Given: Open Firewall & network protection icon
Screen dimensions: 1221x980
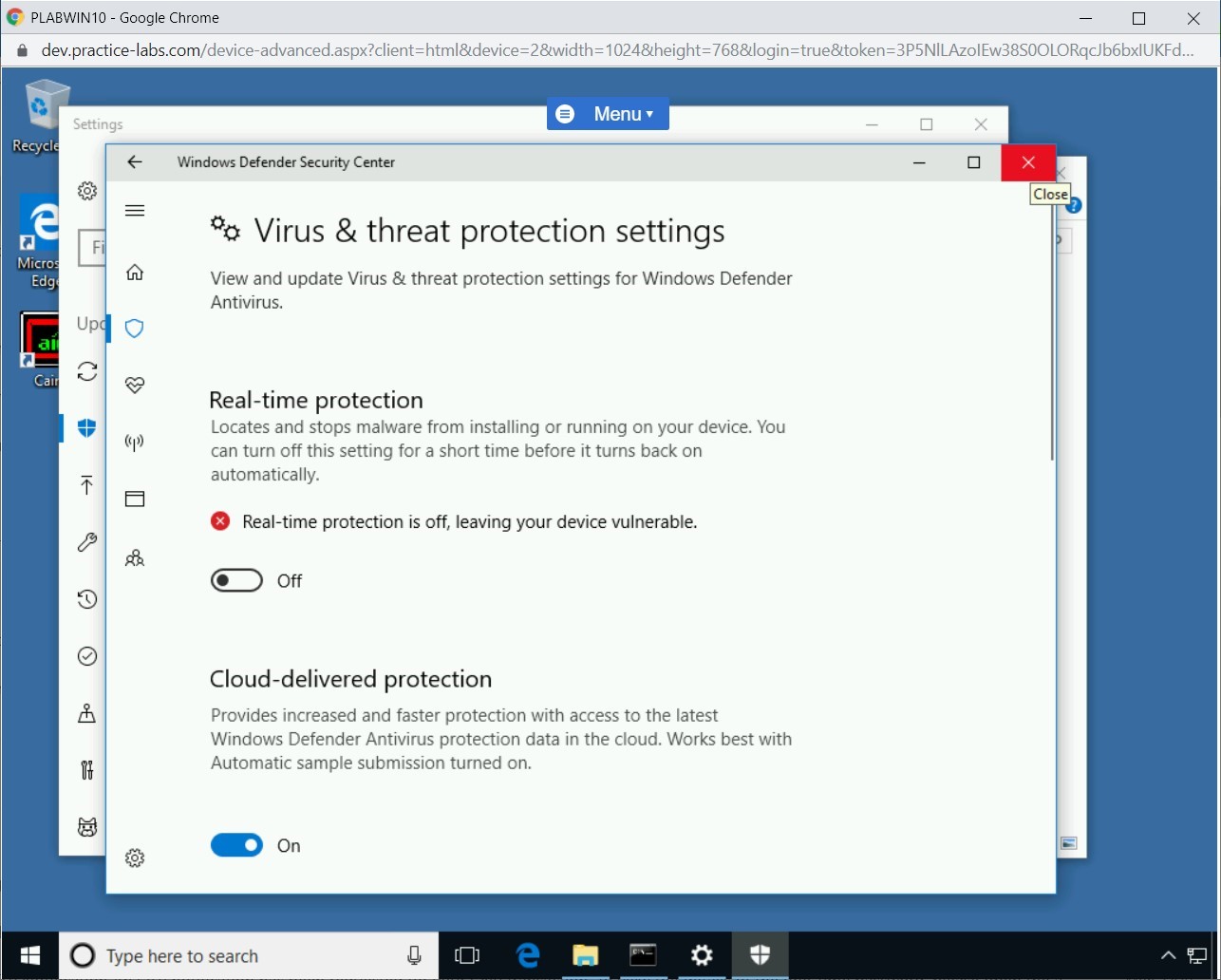Looking at the screenshot, I should pyautogui.click(x=135, y=443).
